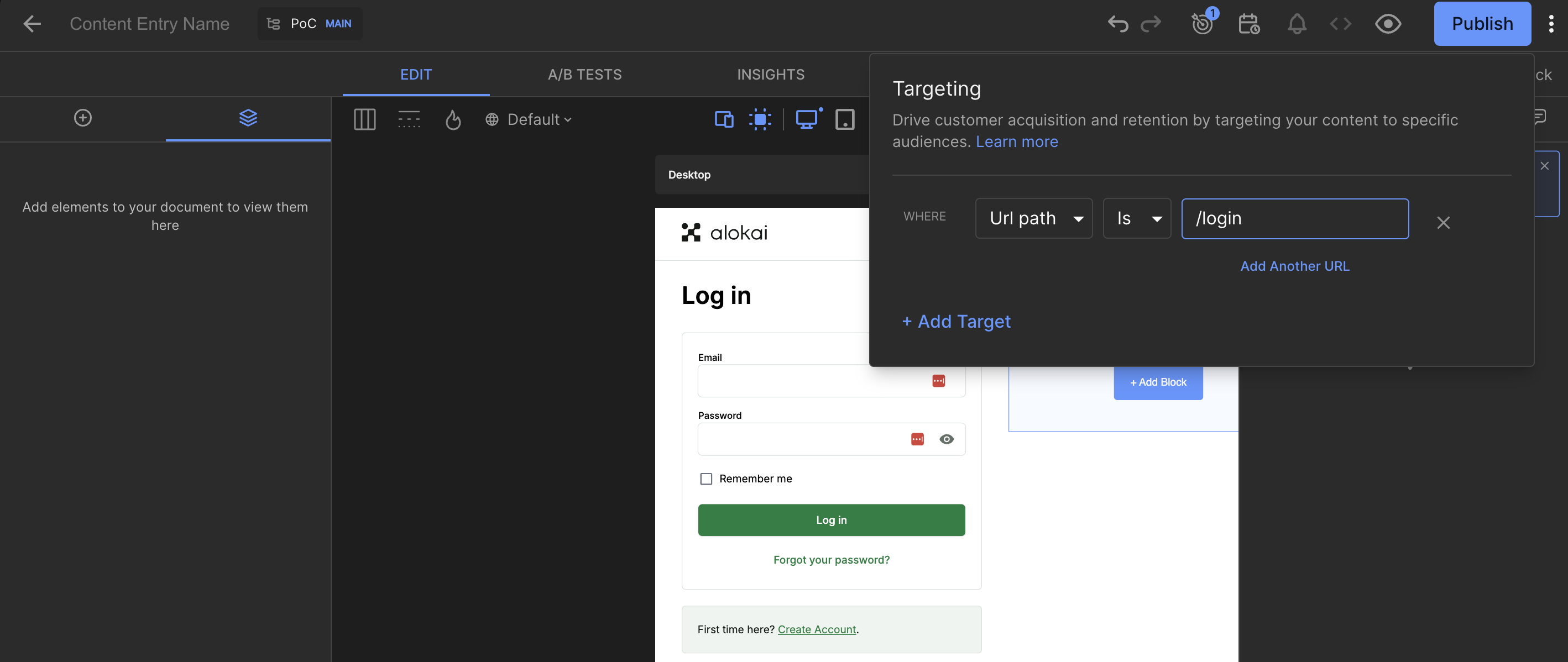The width and height of the screenshot is (1568, 662).
Task: Toggle the columns layout icon
Action: point(364,119)
